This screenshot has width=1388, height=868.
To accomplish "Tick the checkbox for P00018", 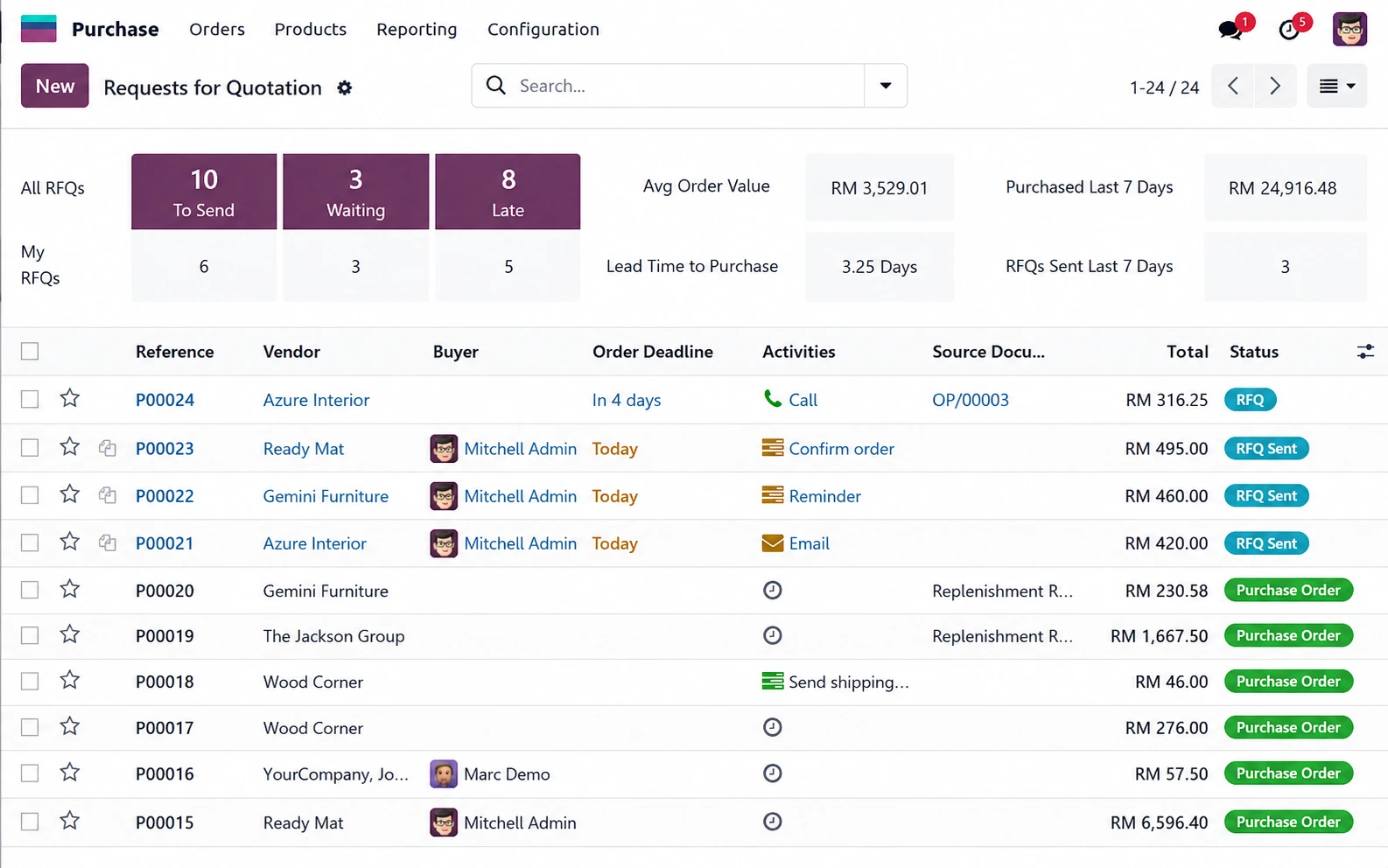I will 30,681.
